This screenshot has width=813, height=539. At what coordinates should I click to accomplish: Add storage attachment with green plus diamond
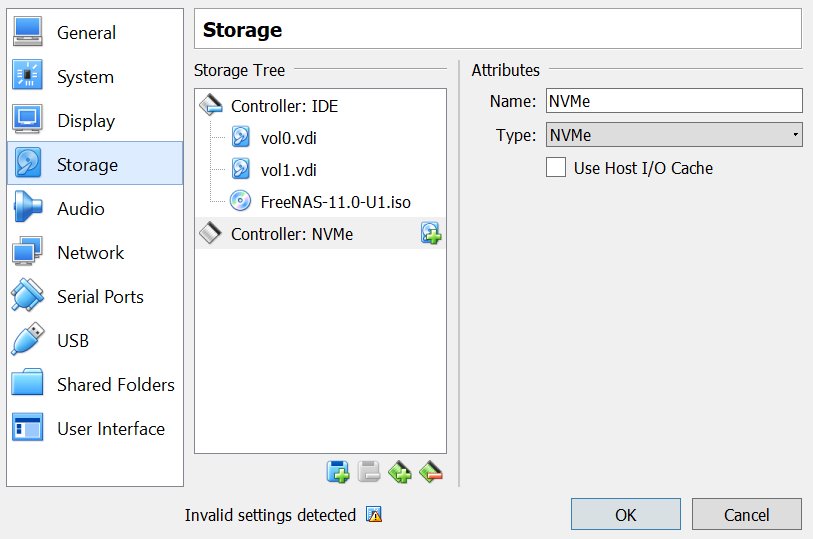point(400,472)
